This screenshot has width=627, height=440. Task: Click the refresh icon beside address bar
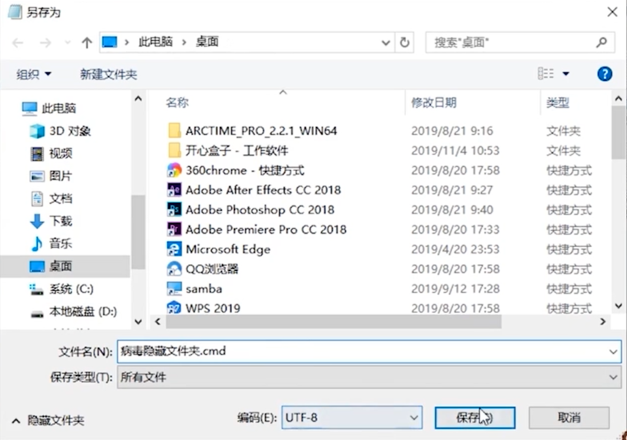point(404,42)
